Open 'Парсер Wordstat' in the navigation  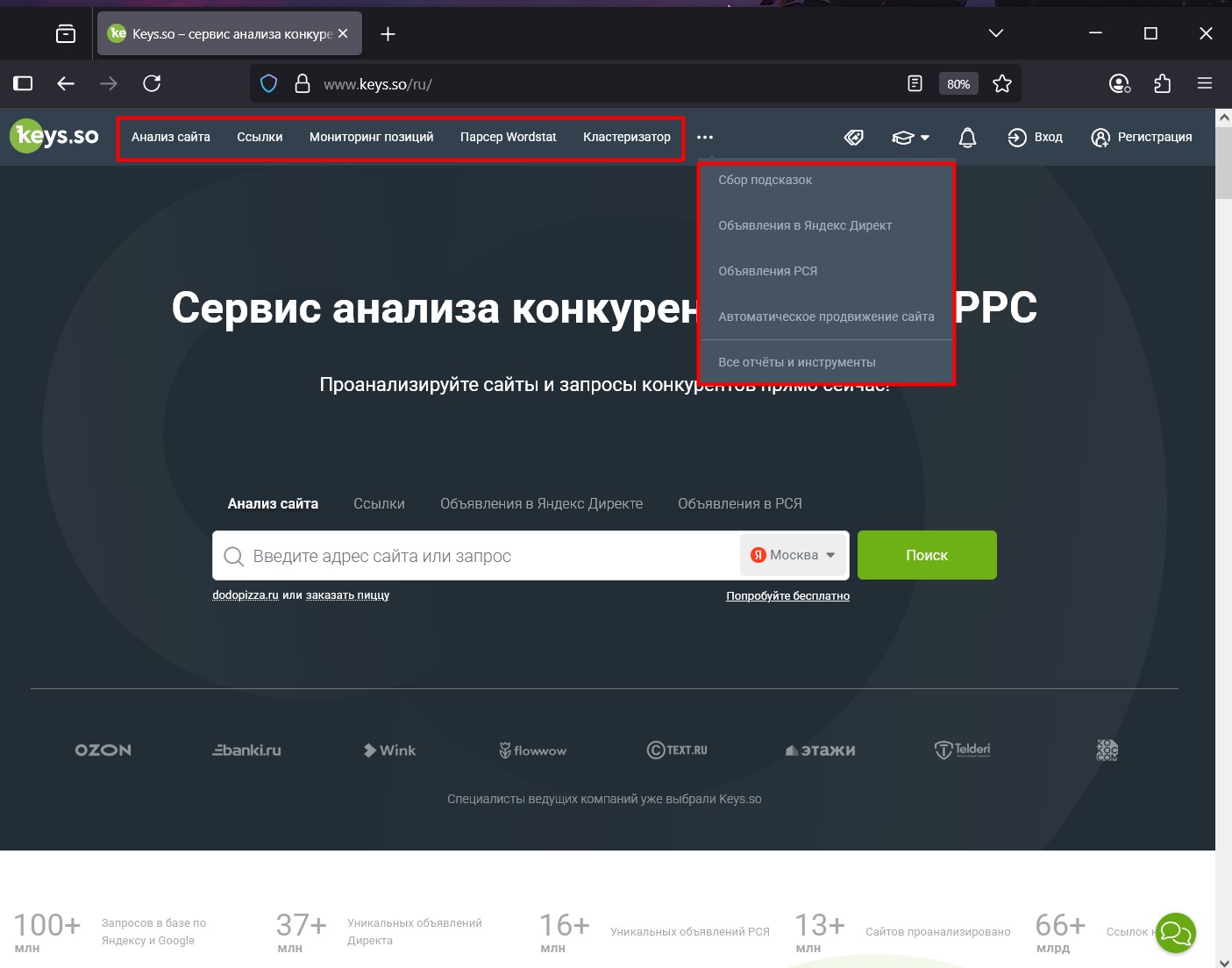[x=508, y=137]
